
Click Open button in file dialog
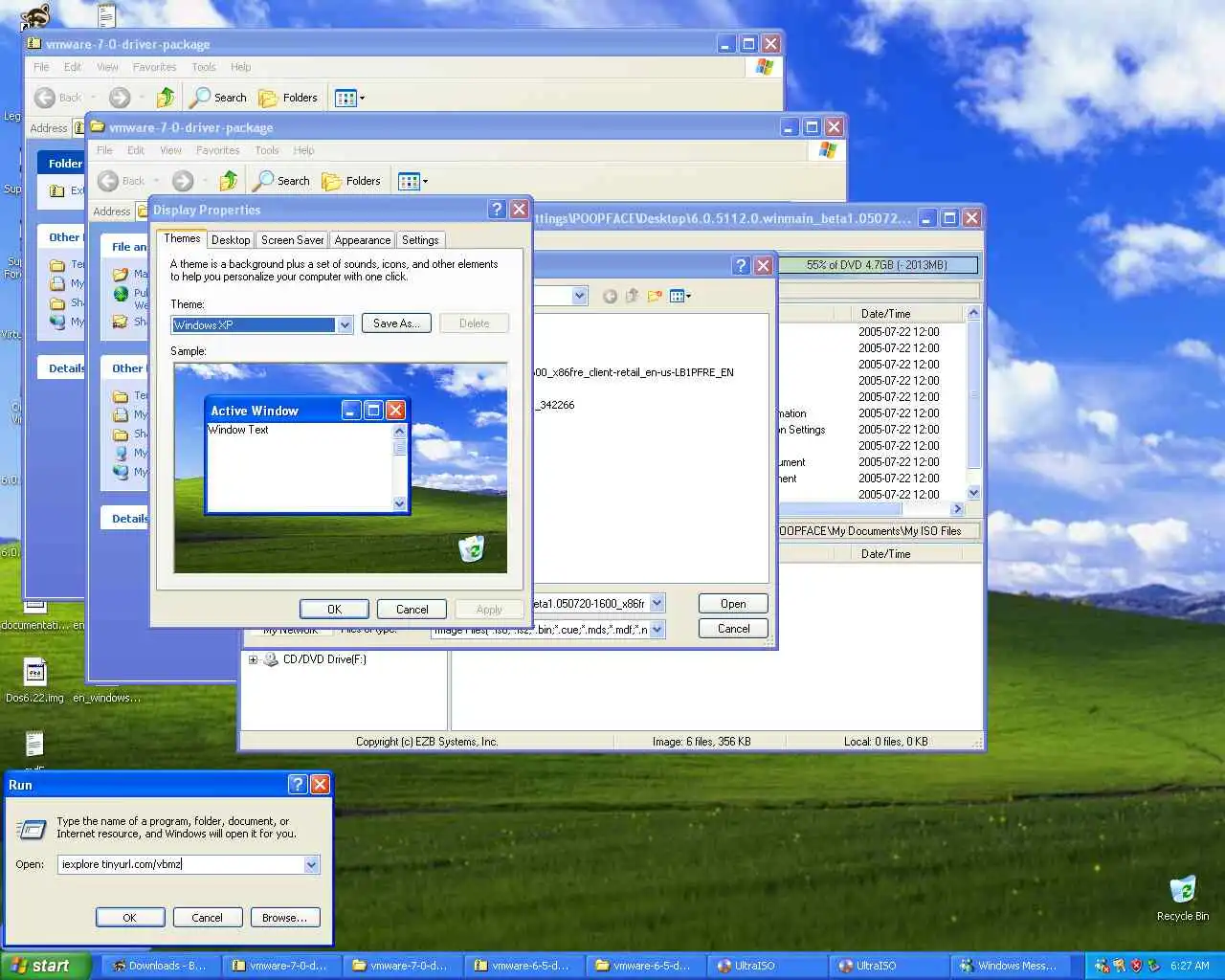[x=733, y=604]
